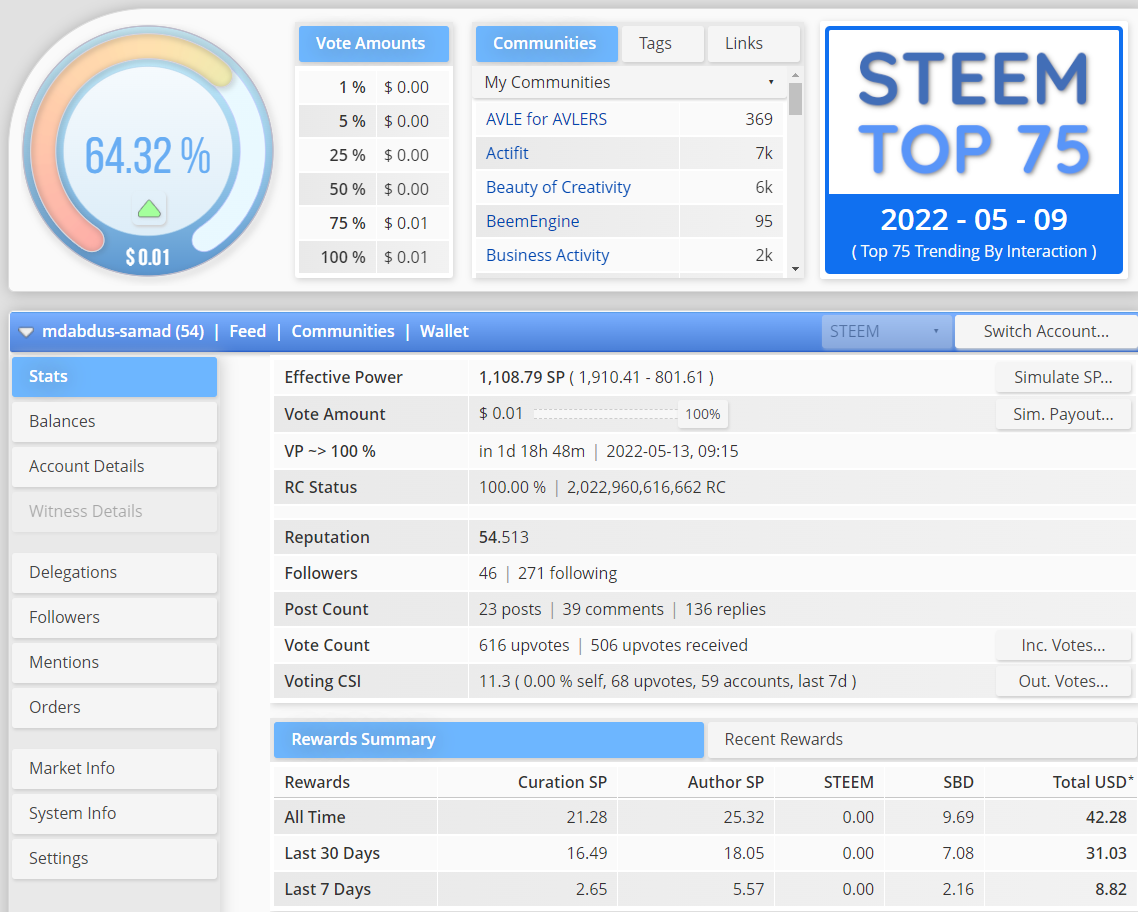This screenshot has width=1138, height=912.
Task: Open the STEEM chain dropdown
Action: 885,332
